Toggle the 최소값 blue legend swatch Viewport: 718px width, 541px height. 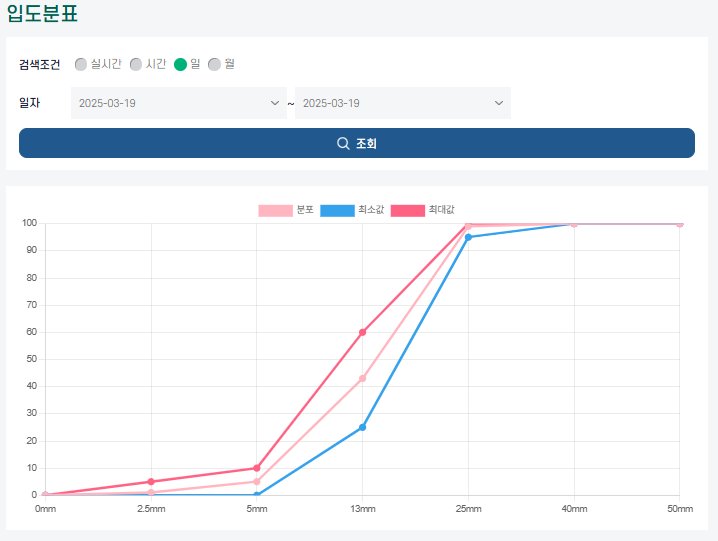point(337,210)
